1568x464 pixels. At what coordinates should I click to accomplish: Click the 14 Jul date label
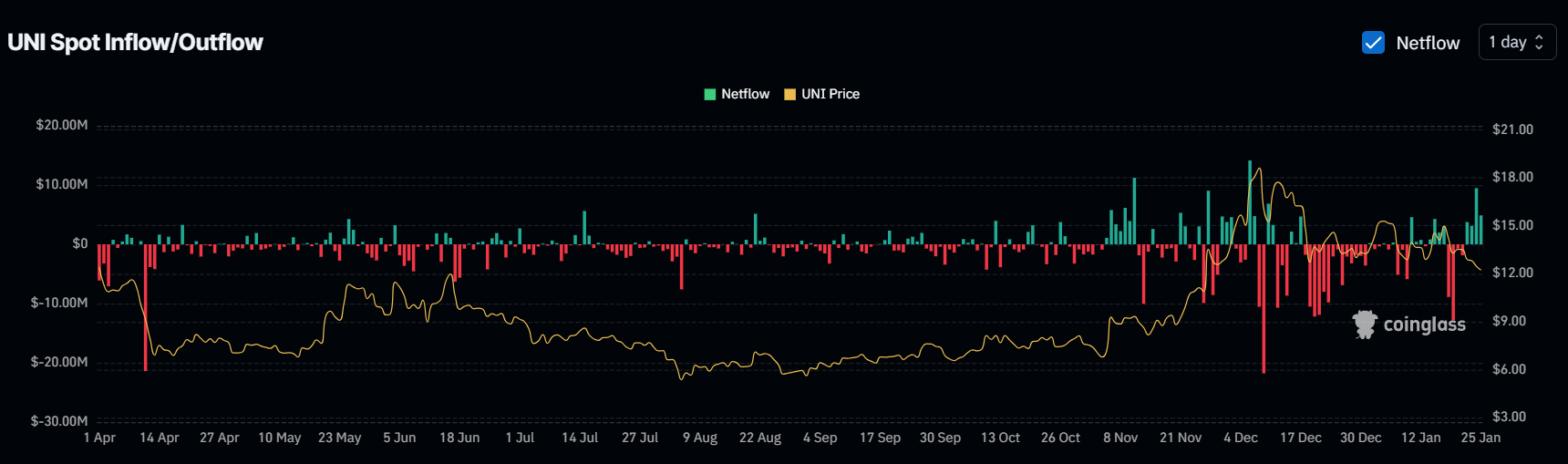coord(580,438)
